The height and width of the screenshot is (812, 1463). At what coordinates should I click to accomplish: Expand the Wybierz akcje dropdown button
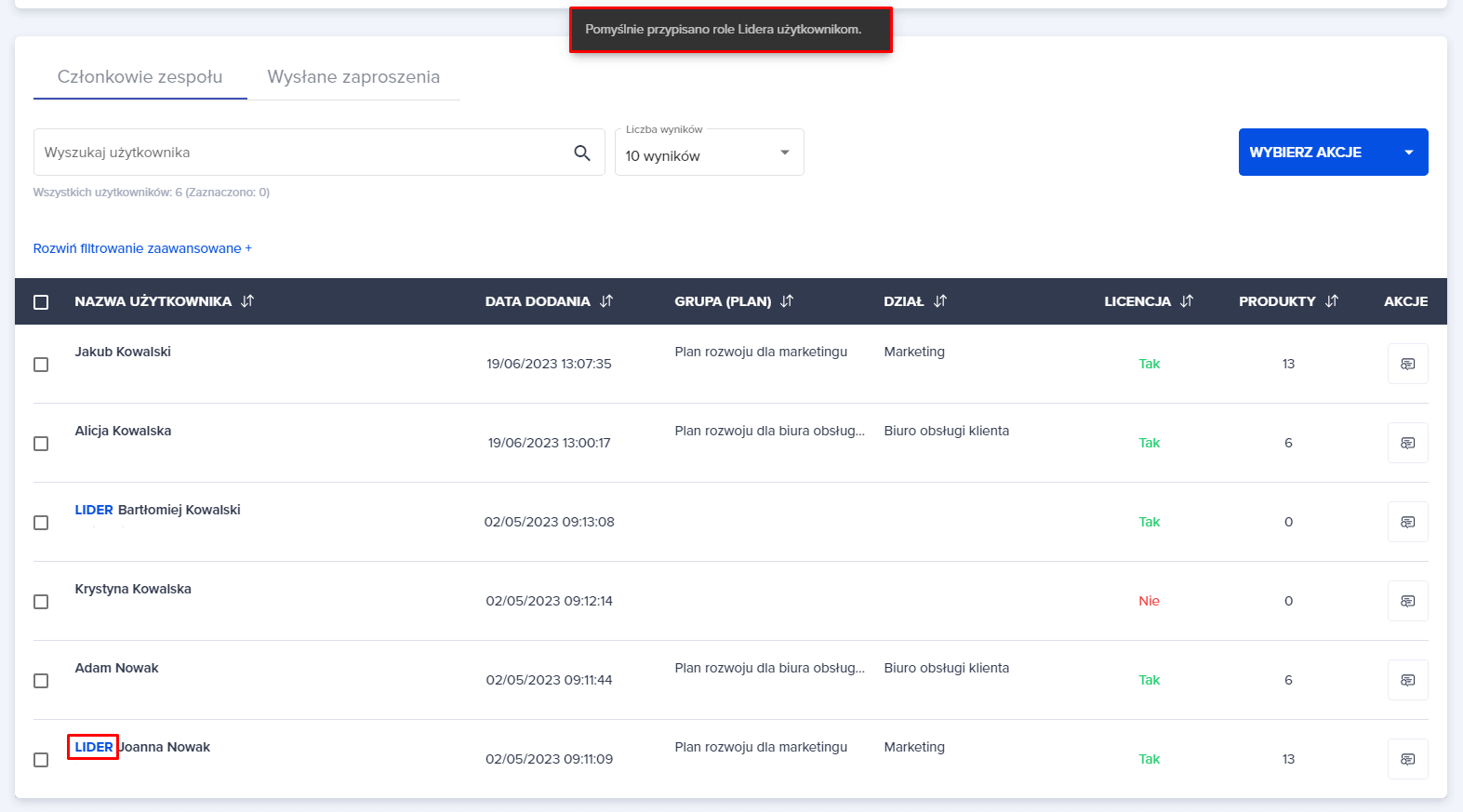point(1333,153)
